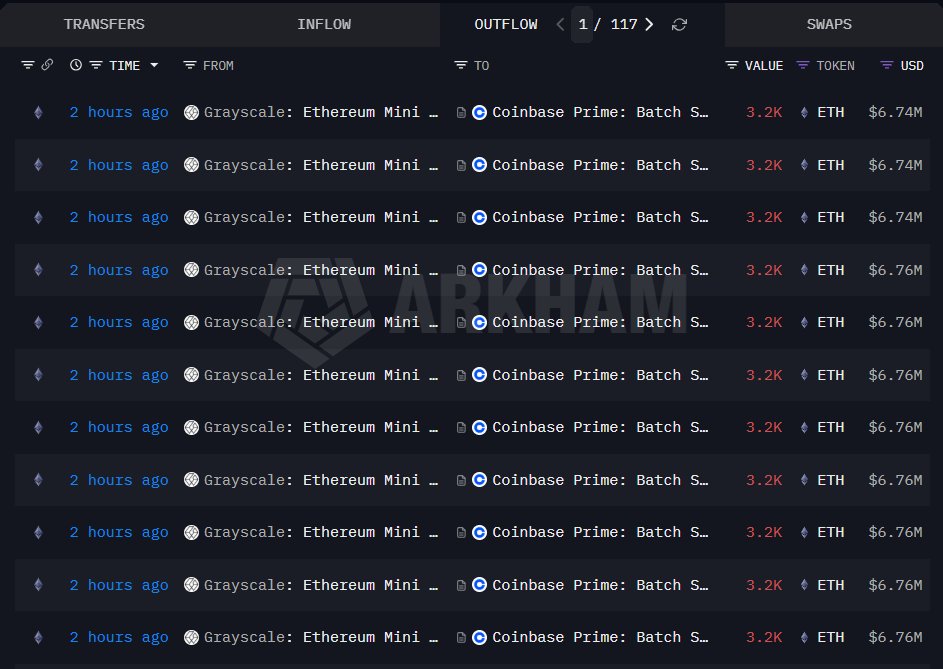Click the contract document icon in top row
Viewport: 943px width, 669px height.
tap(461, 113)
